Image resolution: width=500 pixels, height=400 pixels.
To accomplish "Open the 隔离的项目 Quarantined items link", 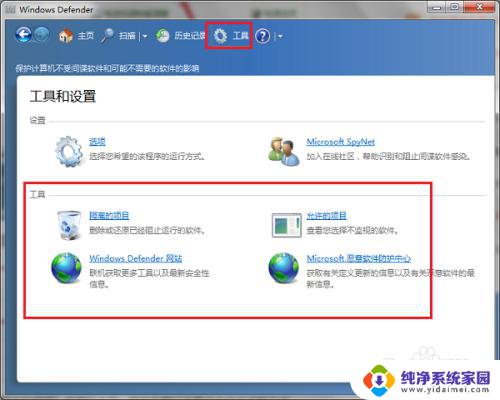I will click(x=109, y=215).
